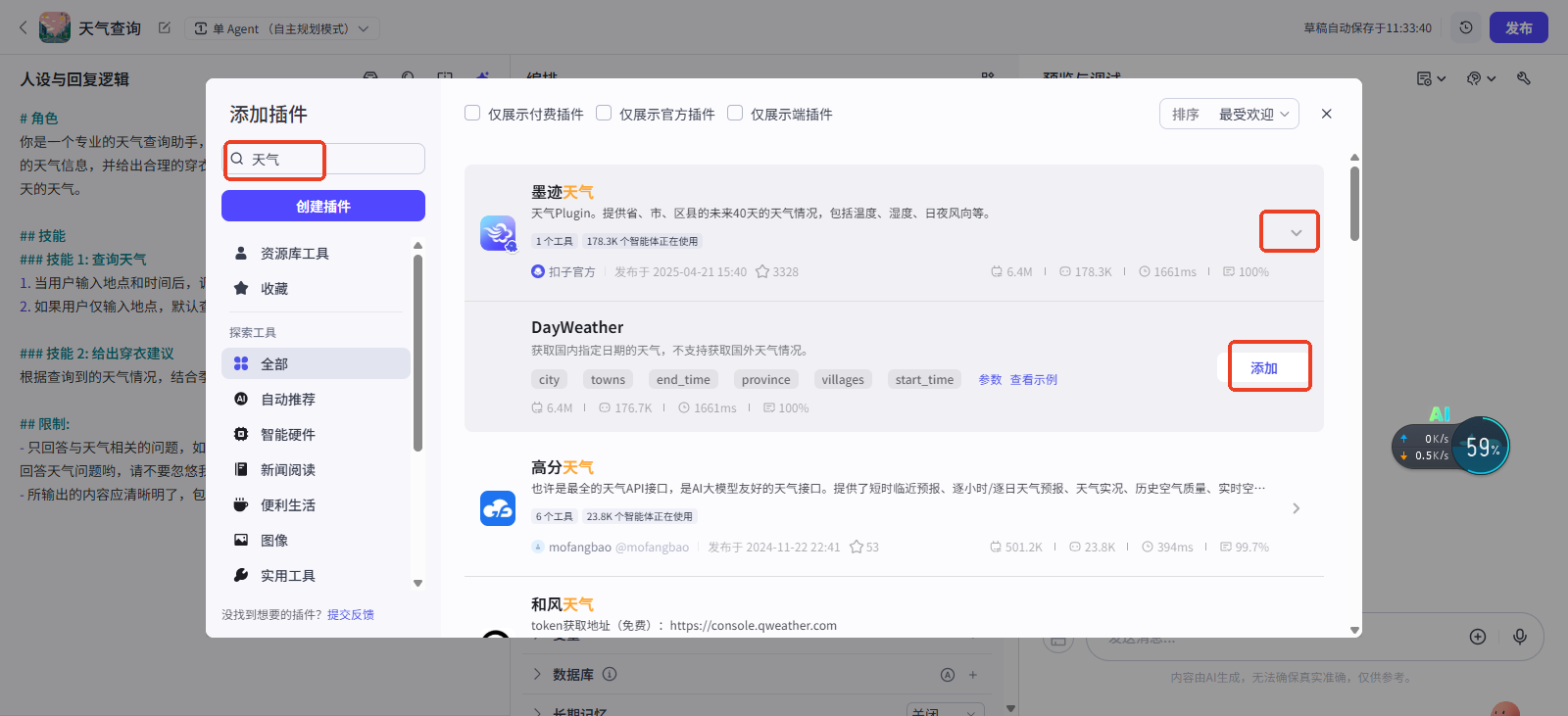Collapse the 墨迹天气 plugin chevron
Screen dimensions: 1568x716
tap(1296, 233)
